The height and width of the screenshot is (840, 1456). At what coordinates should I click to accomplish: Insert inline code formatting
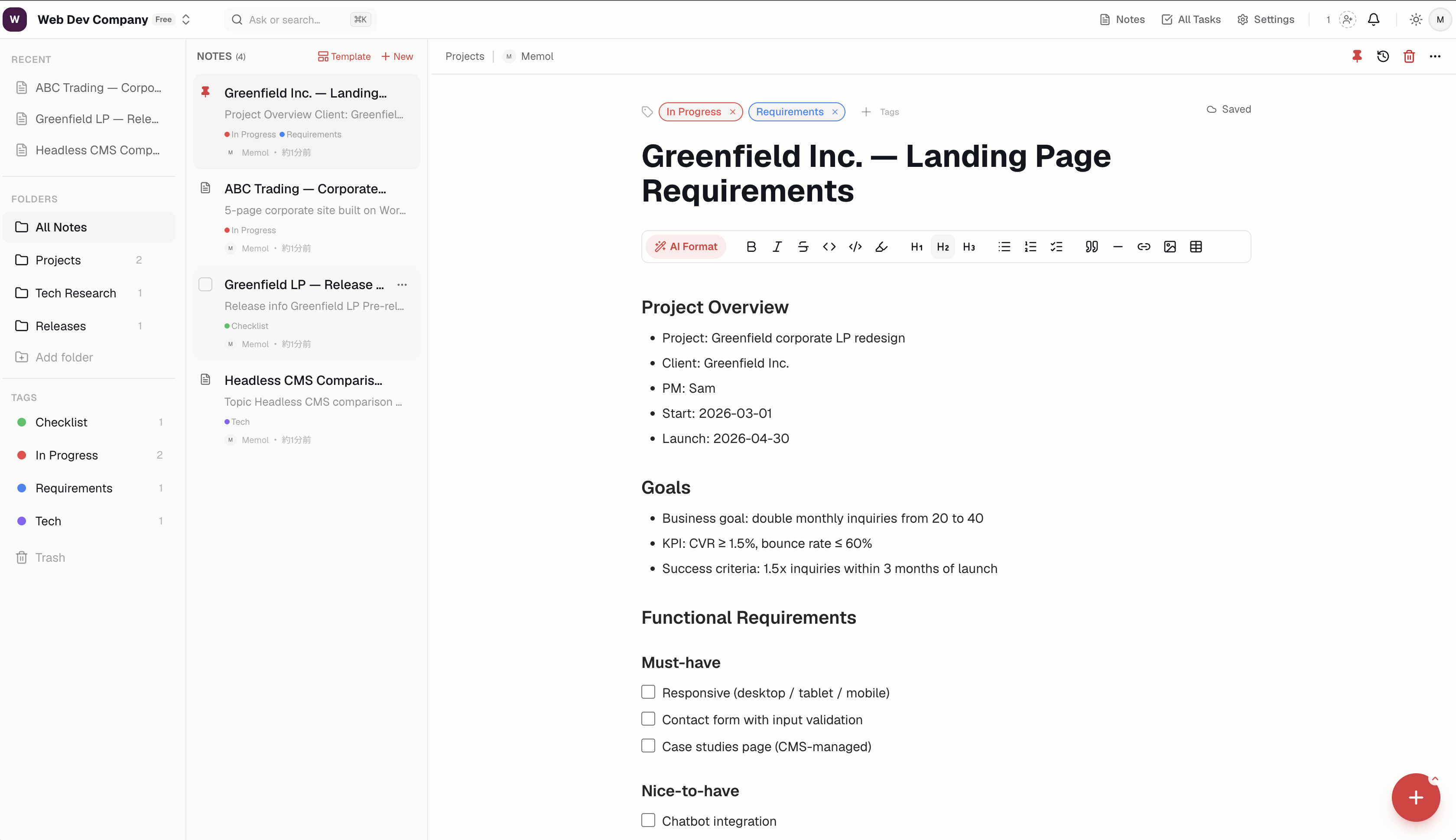pos(829,247)
